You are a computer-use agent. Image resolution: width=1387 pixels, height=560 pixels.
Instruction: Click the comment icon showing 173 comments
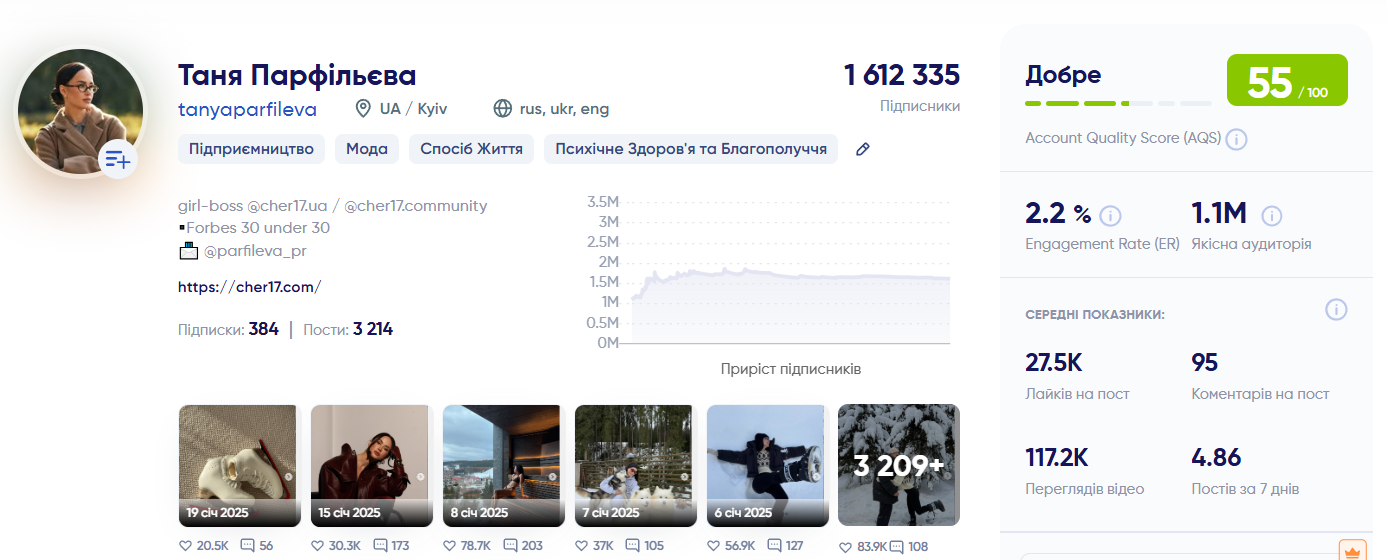[x=380, y=546]
